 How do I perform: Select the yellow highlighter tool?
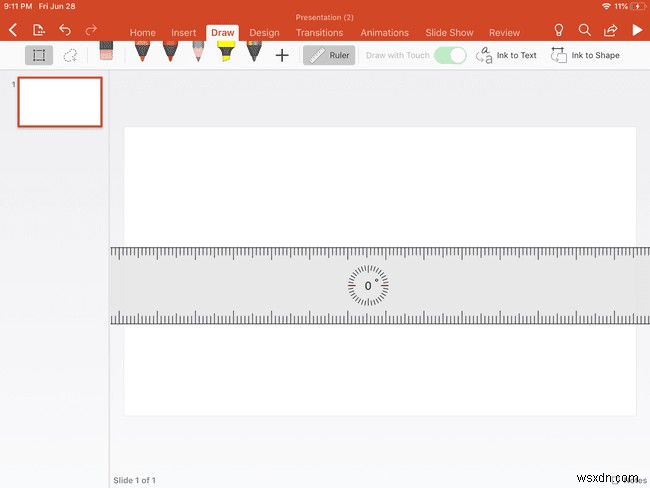226,51
